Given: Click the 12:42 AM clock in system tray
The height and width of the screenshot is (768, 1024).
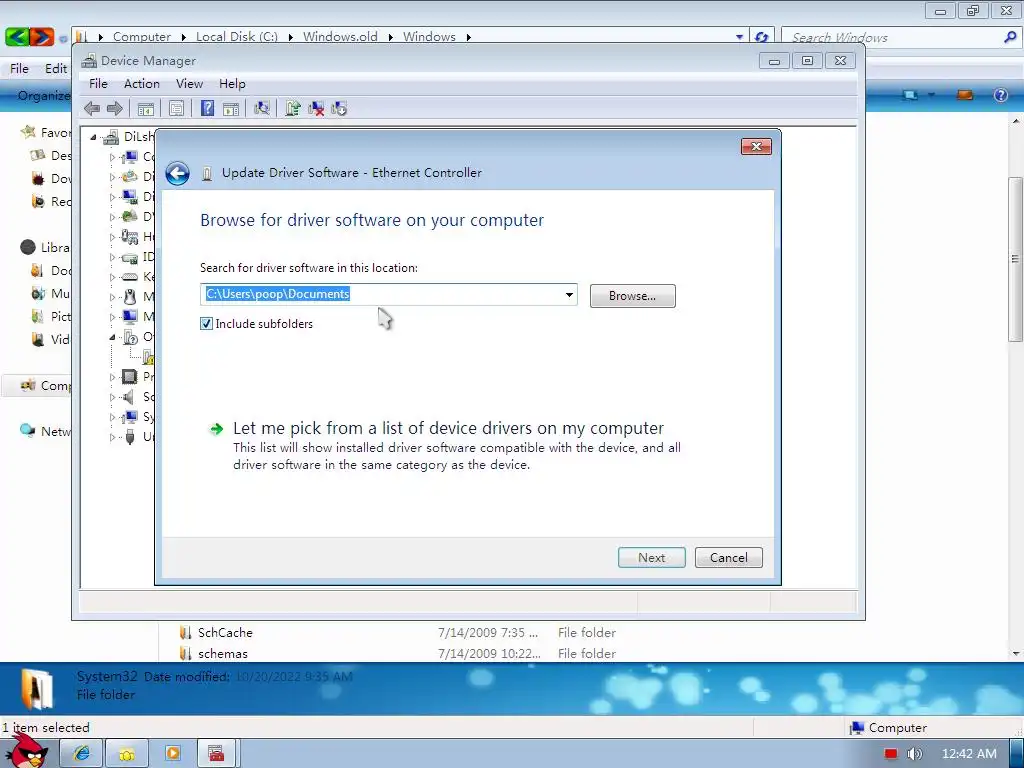Looking at the screenshot, I should coord(969,754).
